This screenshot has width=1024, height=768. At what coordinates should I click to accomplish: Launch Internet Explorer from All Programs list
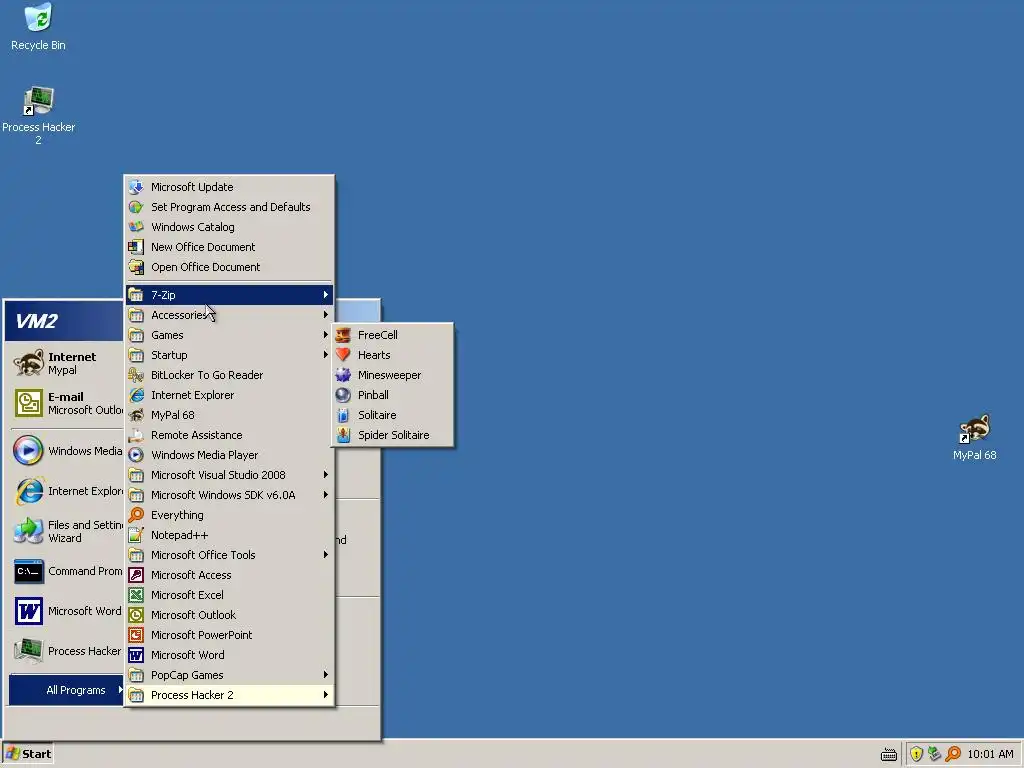click(229, 395)
